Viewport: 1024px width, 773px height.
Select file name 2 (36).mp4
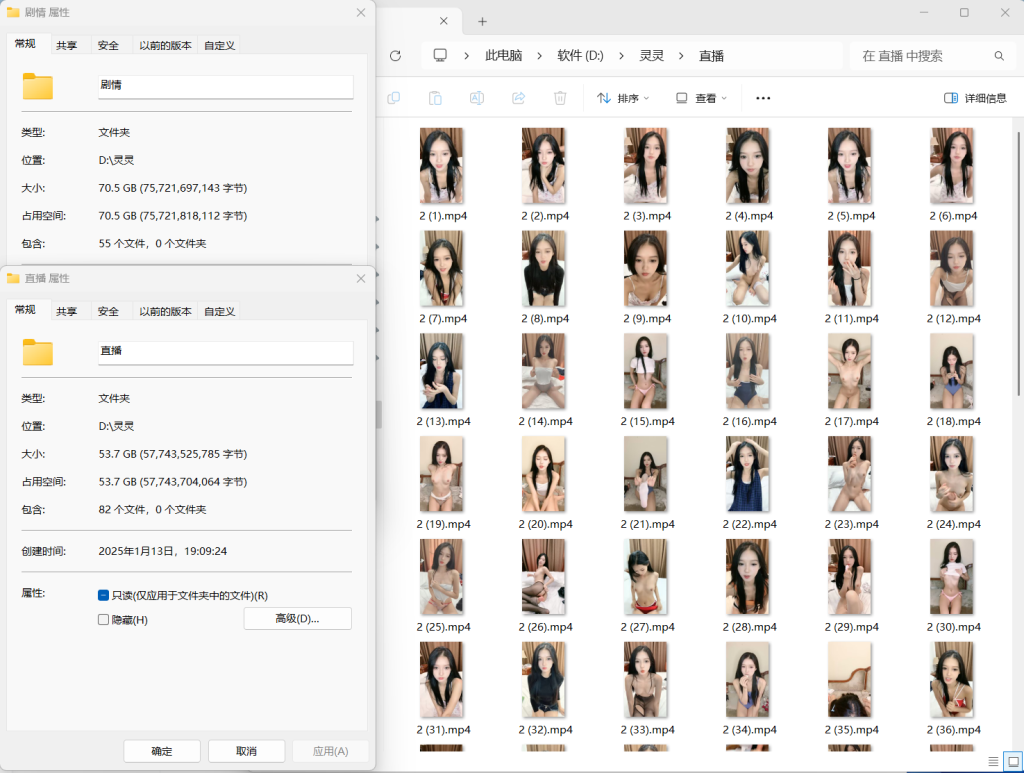(x=953, y=730)
